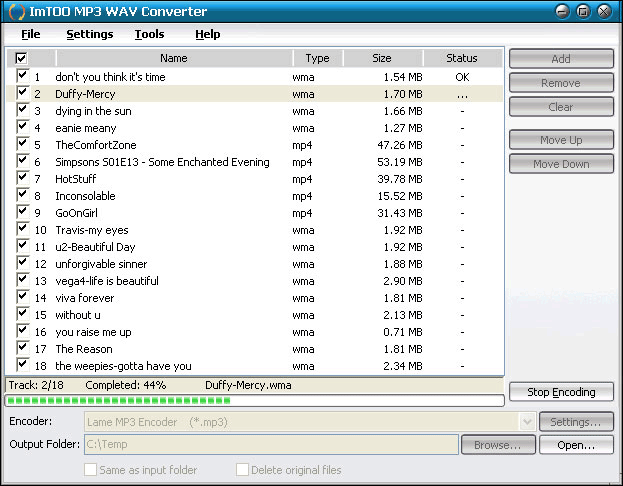Open the Help menu

(207, 34)
